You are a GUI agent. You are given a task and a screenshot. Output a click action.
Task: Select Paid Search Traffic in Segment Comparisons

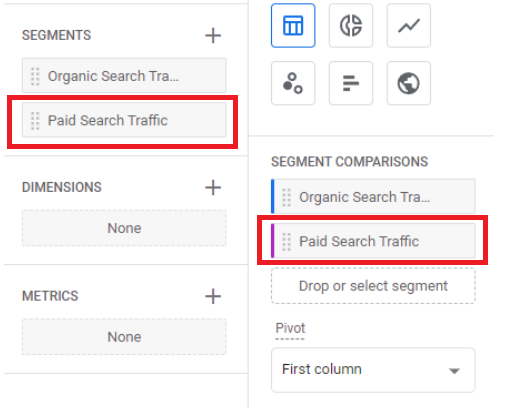coord(373,241)
